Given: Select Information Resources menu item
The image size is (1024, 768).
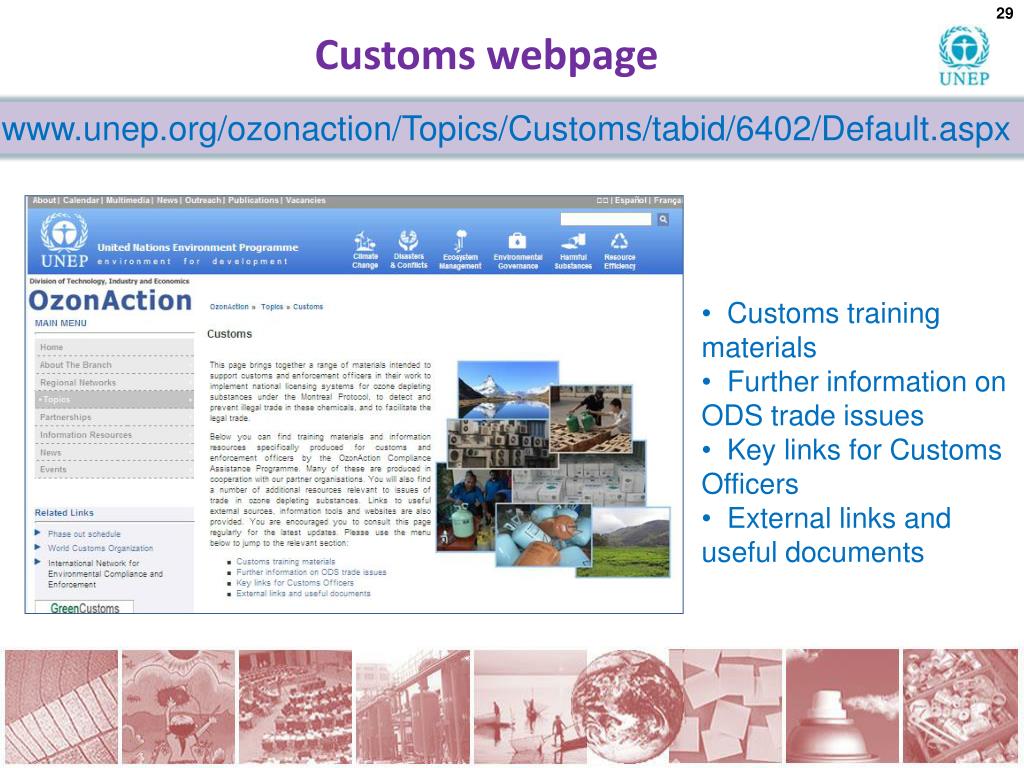Looking at the screenshot, I should pyautogui.click(x=114, y=435).
